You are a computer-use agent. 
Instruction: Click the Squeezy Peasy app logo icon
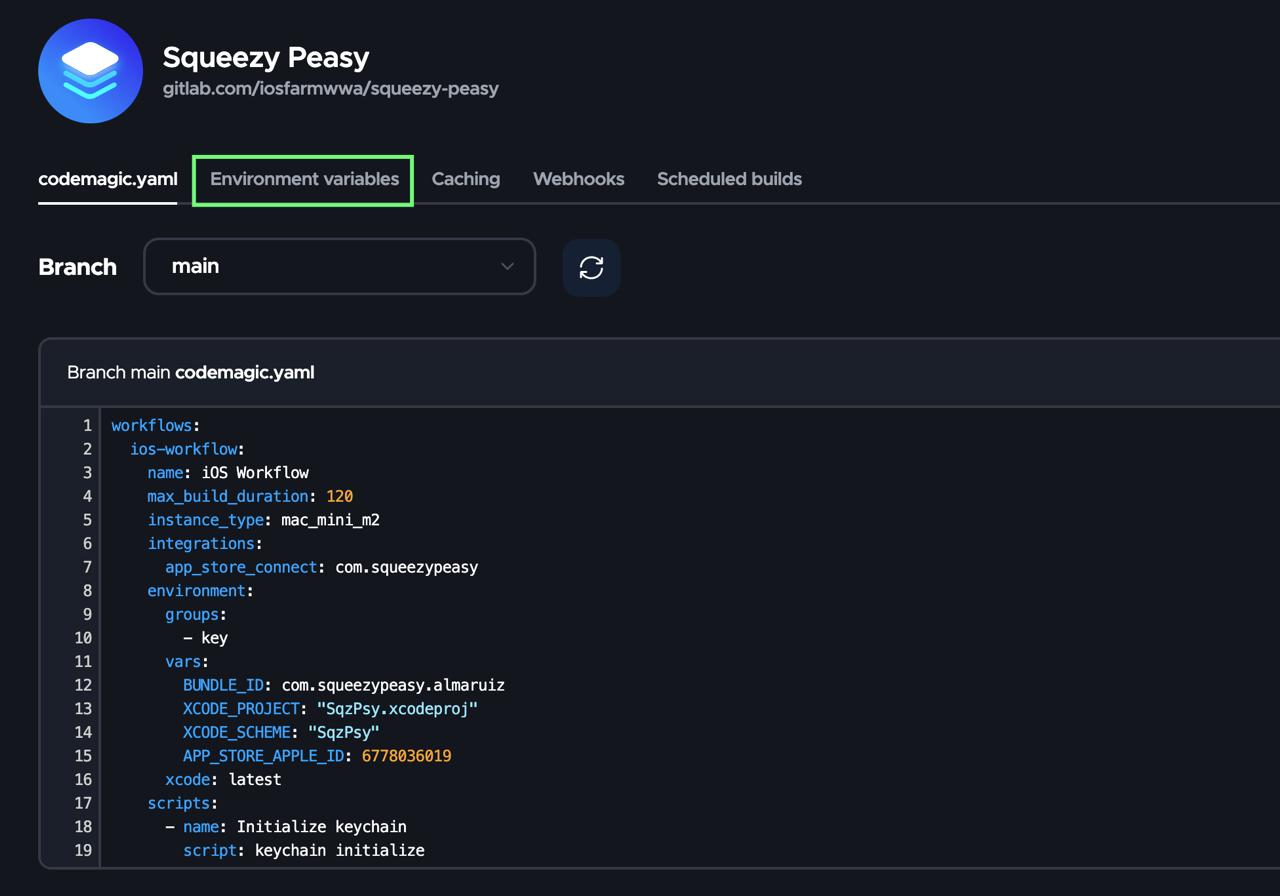[x=90, y=71]
